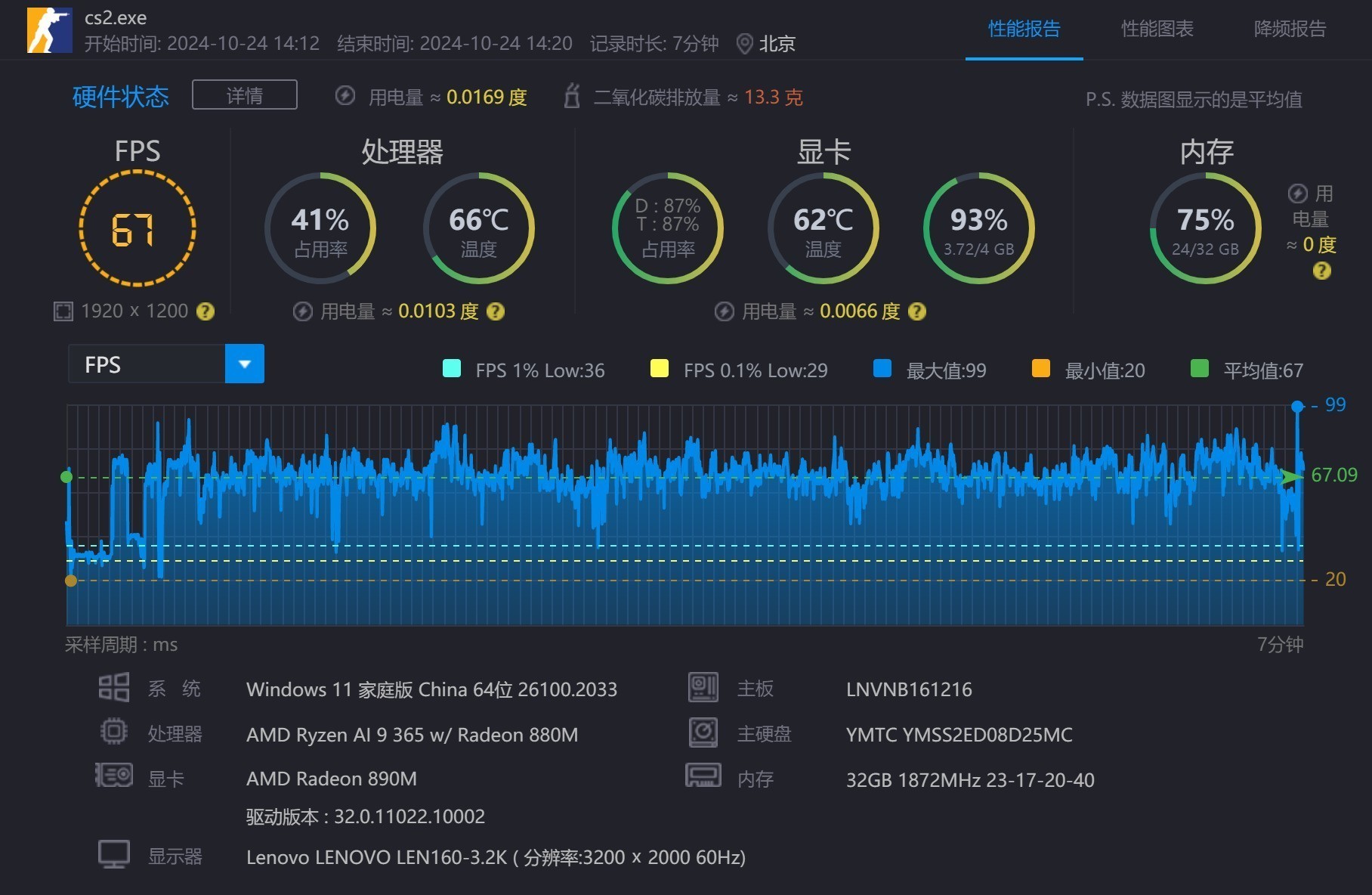Click the orange minimum 20 line marker

point(71,581)
